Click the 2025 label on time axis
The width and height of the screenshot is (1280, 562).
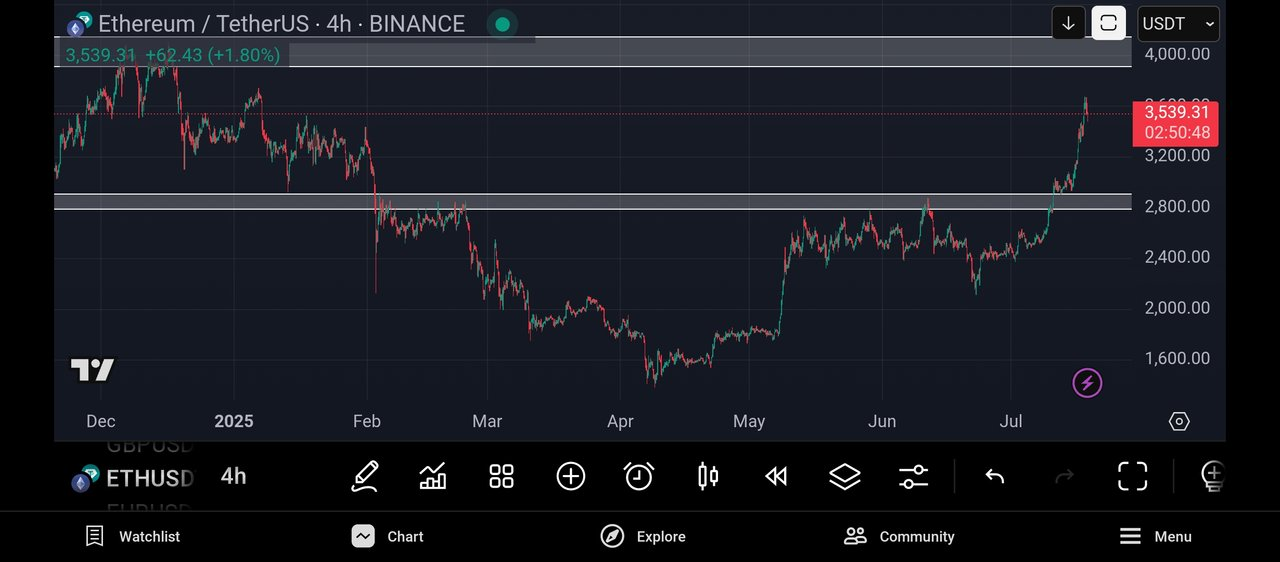(x=233, y=421)
